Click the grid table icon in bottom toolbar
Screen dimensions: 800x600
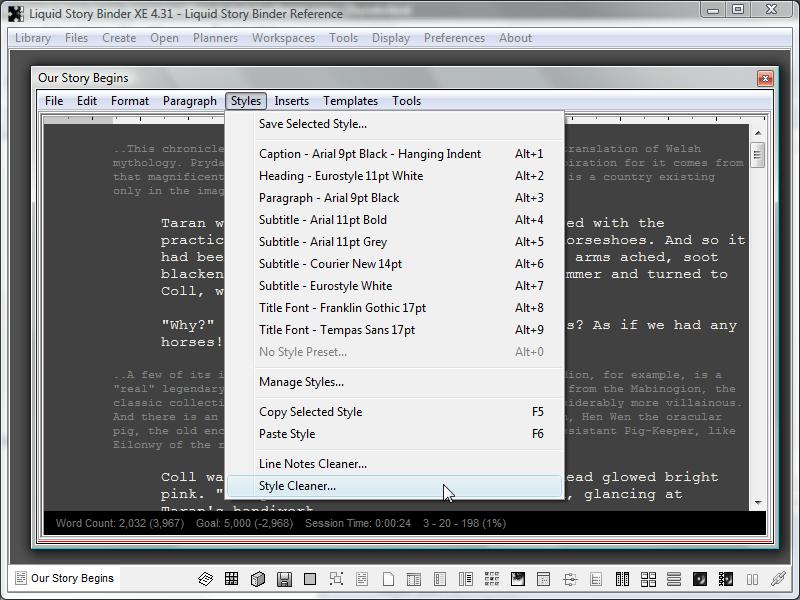tap(231, 579)
